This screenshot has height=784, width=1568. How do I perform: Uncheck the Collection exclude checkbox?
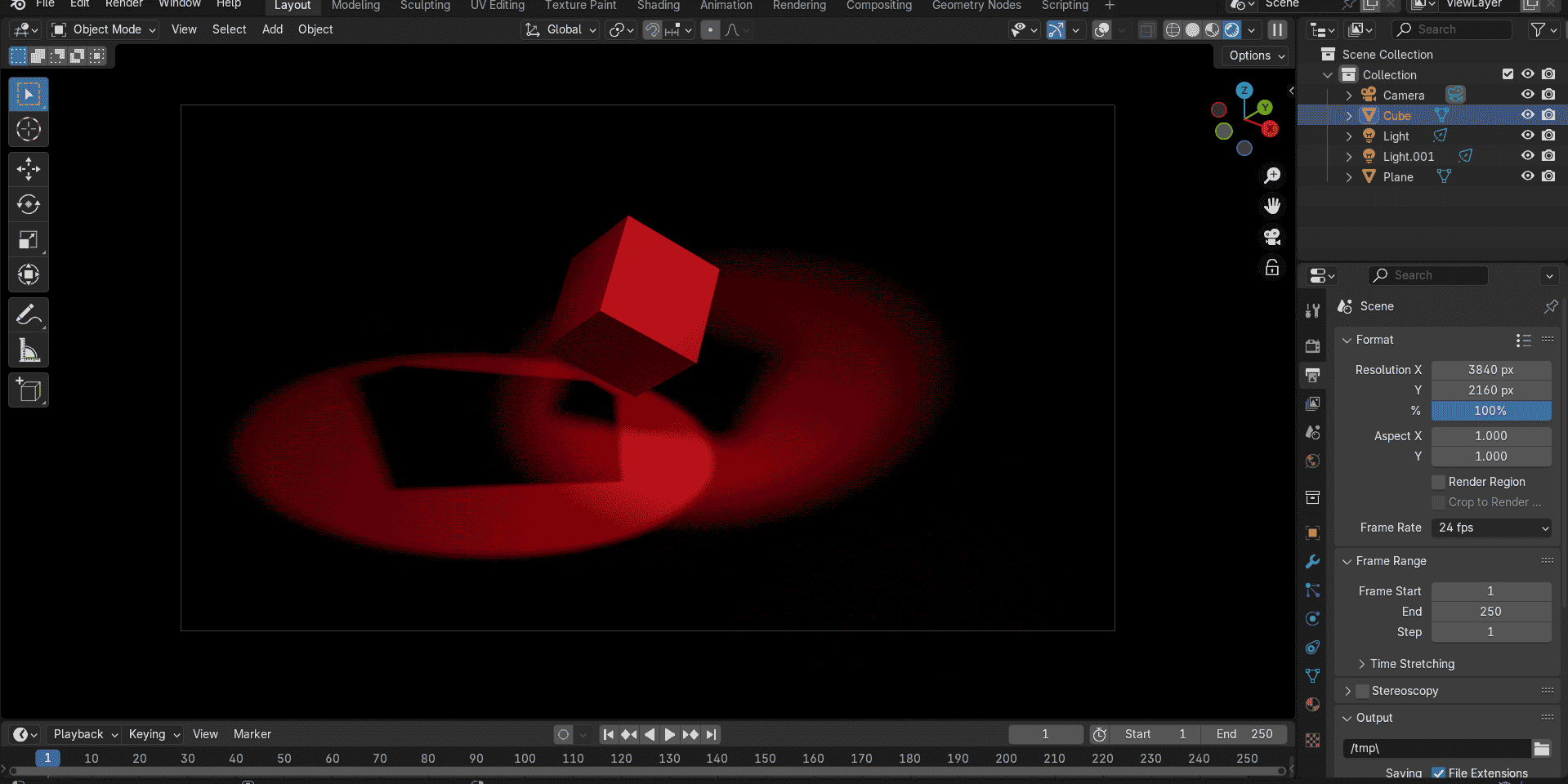(x=1508, y=74)
